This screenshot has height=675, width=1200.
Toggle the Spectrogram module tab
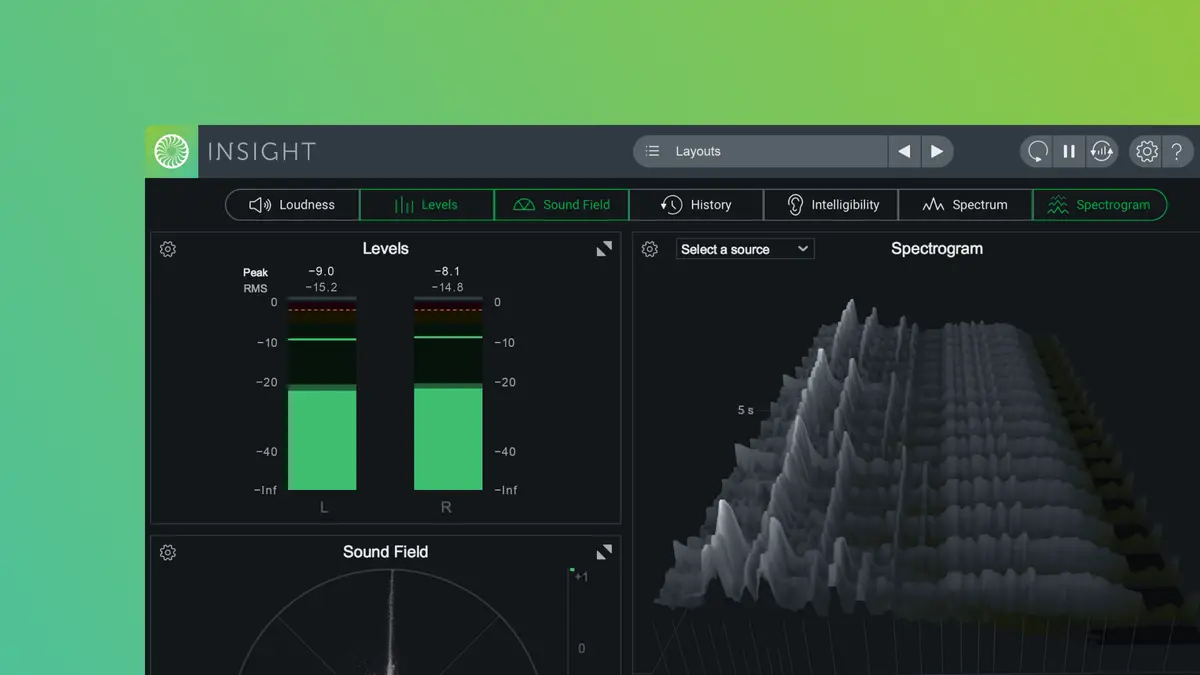[1100, 204]
